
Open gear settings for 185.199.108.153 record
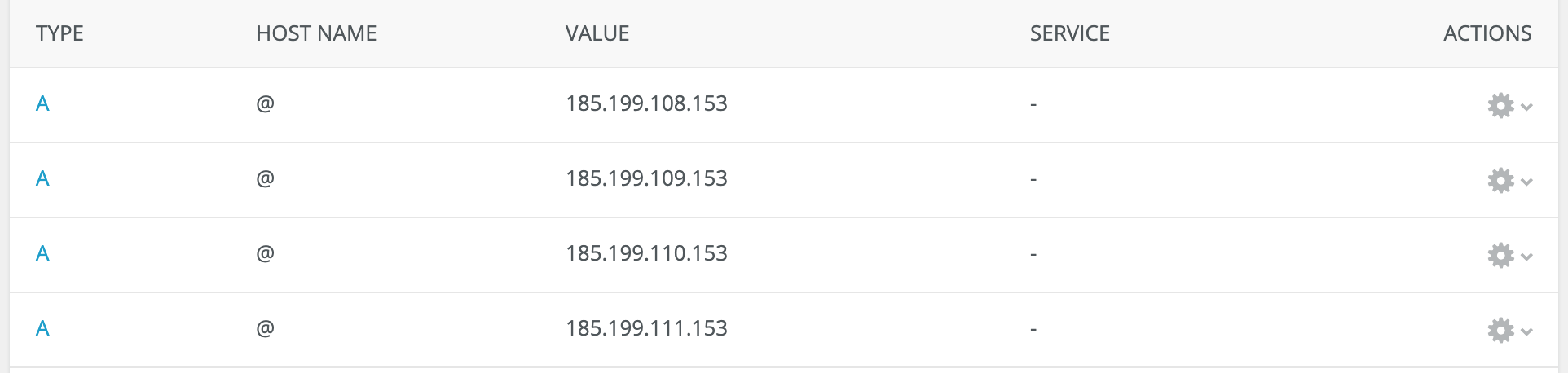[x=1500, y=105]
